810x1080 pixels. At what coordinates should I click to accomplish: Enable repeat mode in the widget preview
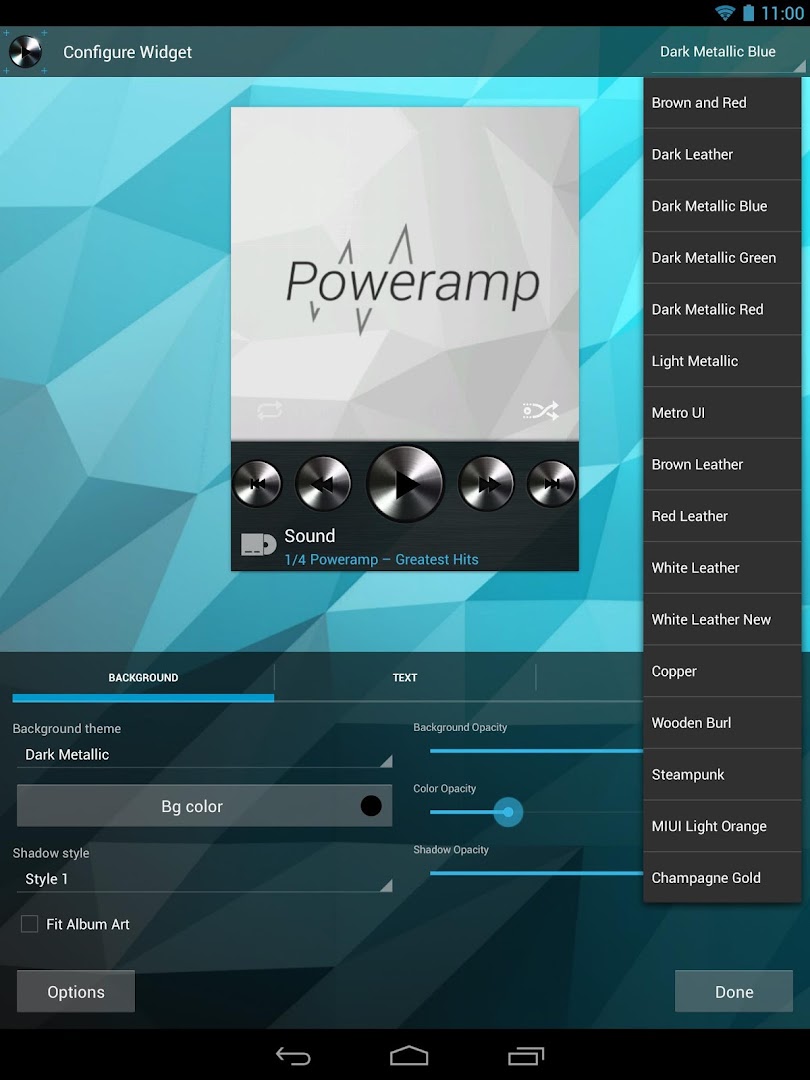coord(268,410)
